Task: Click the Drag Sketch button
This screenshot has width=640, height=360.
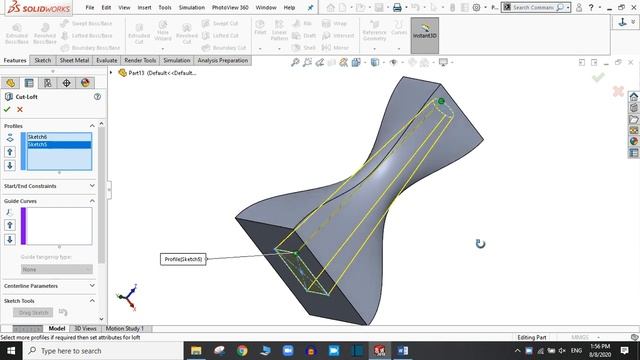Action: pyautogui.click(x=33, y=312)
